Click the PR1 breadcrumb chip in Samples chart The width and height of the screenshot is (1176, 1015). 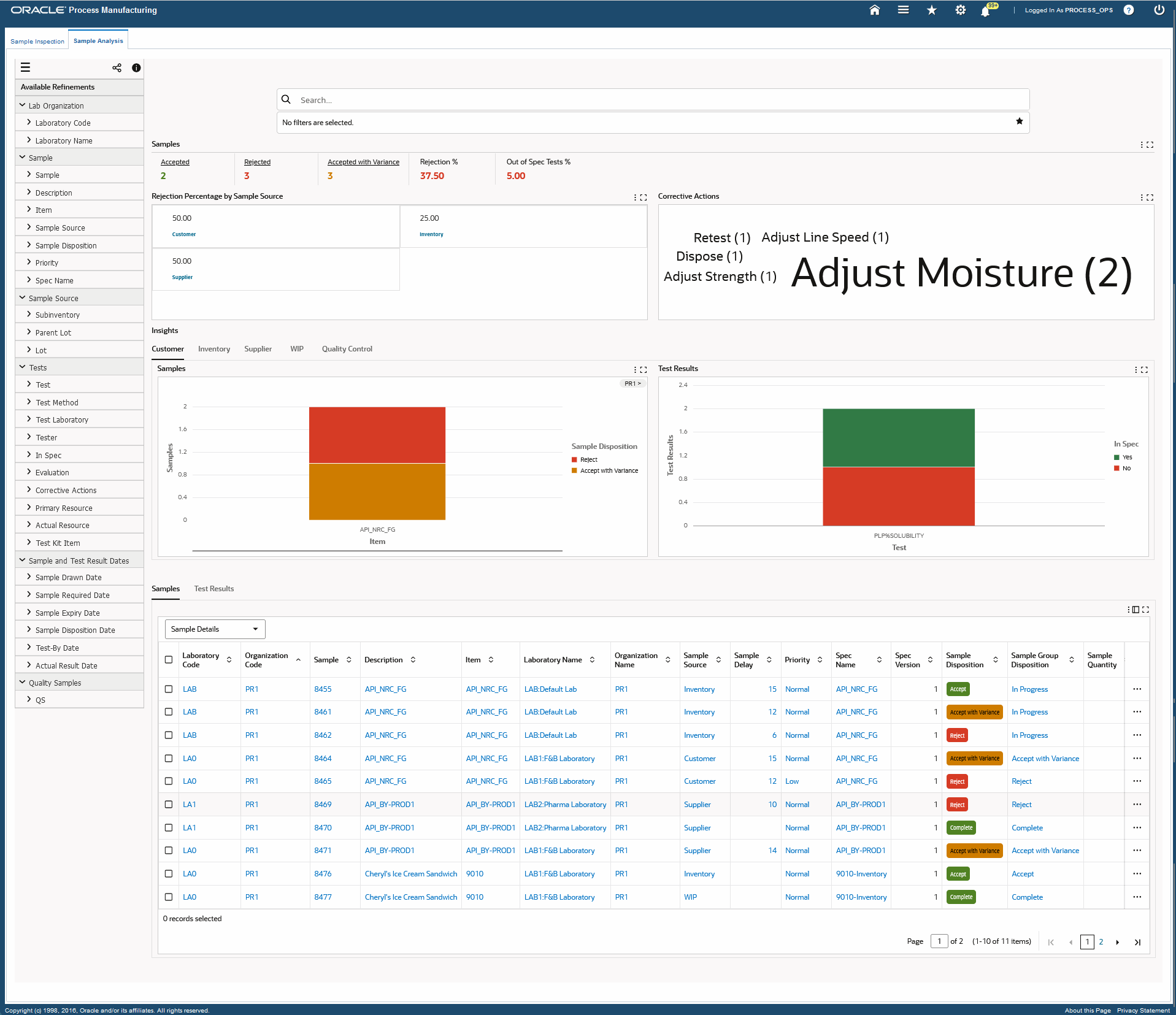[632, 384]
